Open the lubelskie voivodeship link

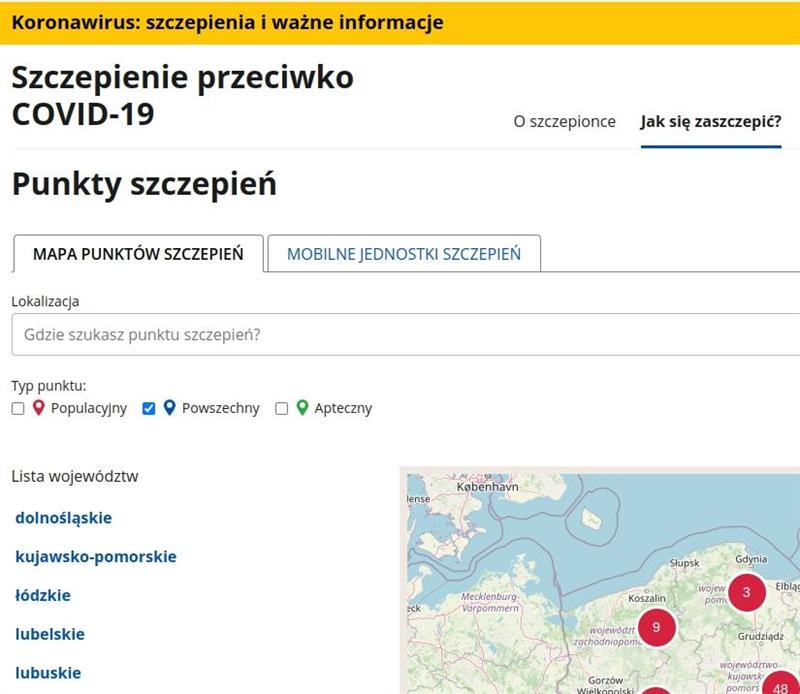click(x=50, y=634)
